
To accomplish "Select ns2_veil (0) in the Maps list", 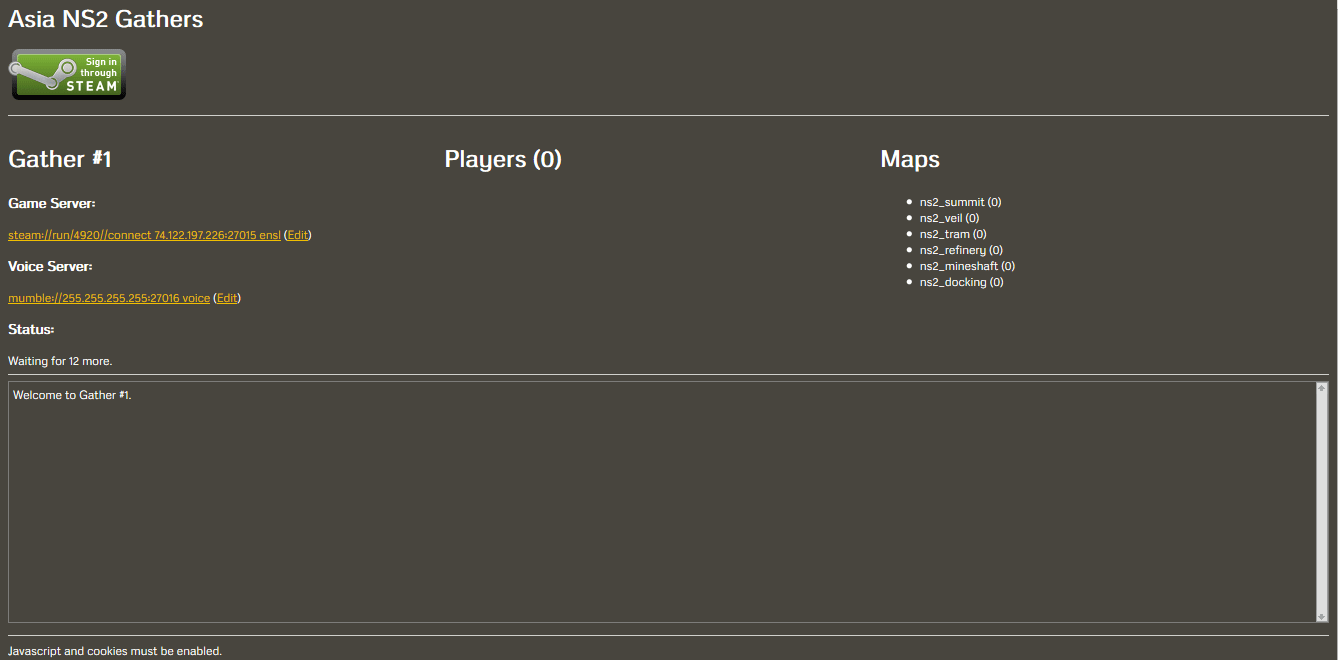I will 949,218.
